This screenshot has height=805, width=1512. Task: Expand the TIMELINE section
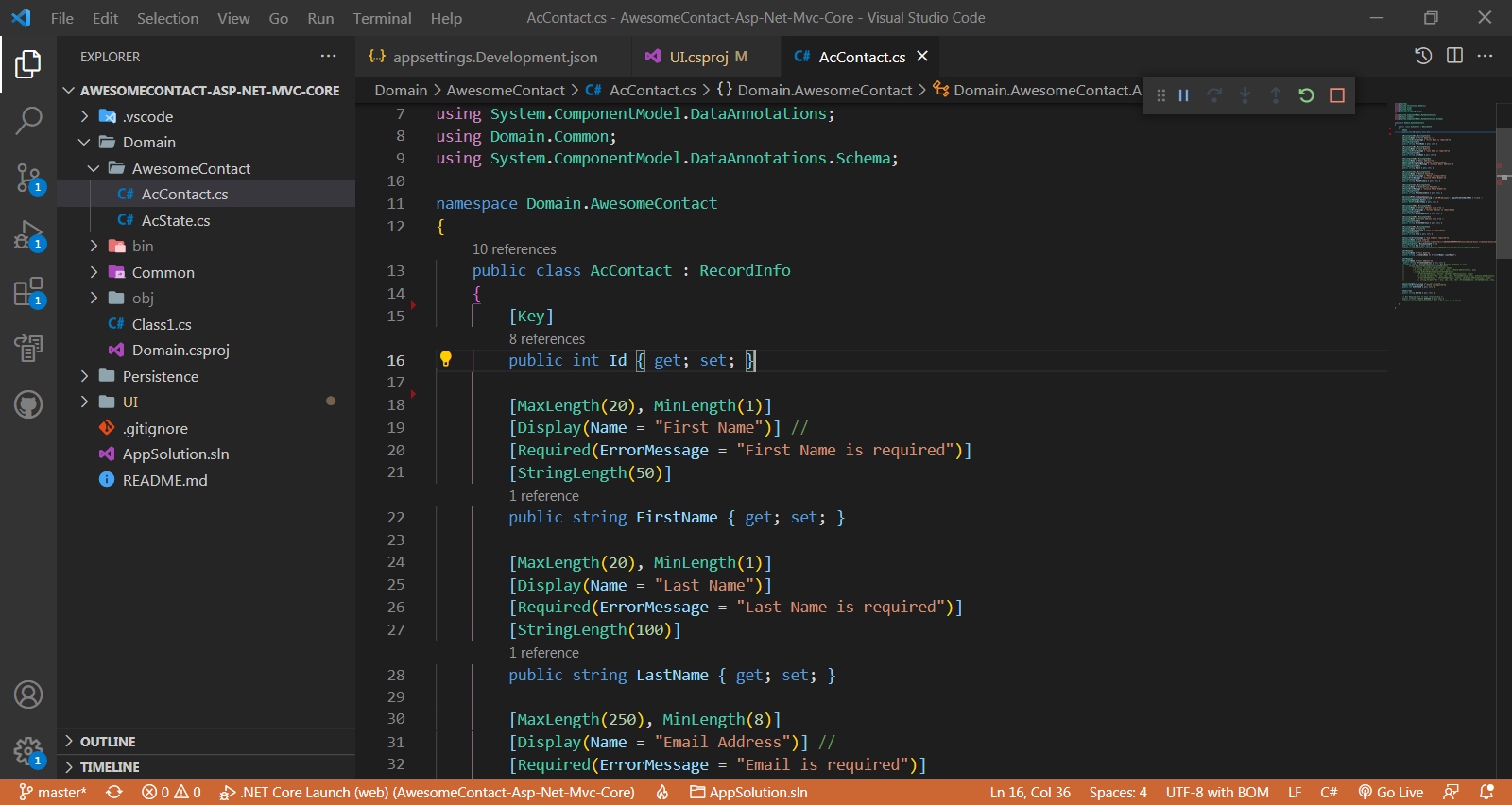click(206, 767)
